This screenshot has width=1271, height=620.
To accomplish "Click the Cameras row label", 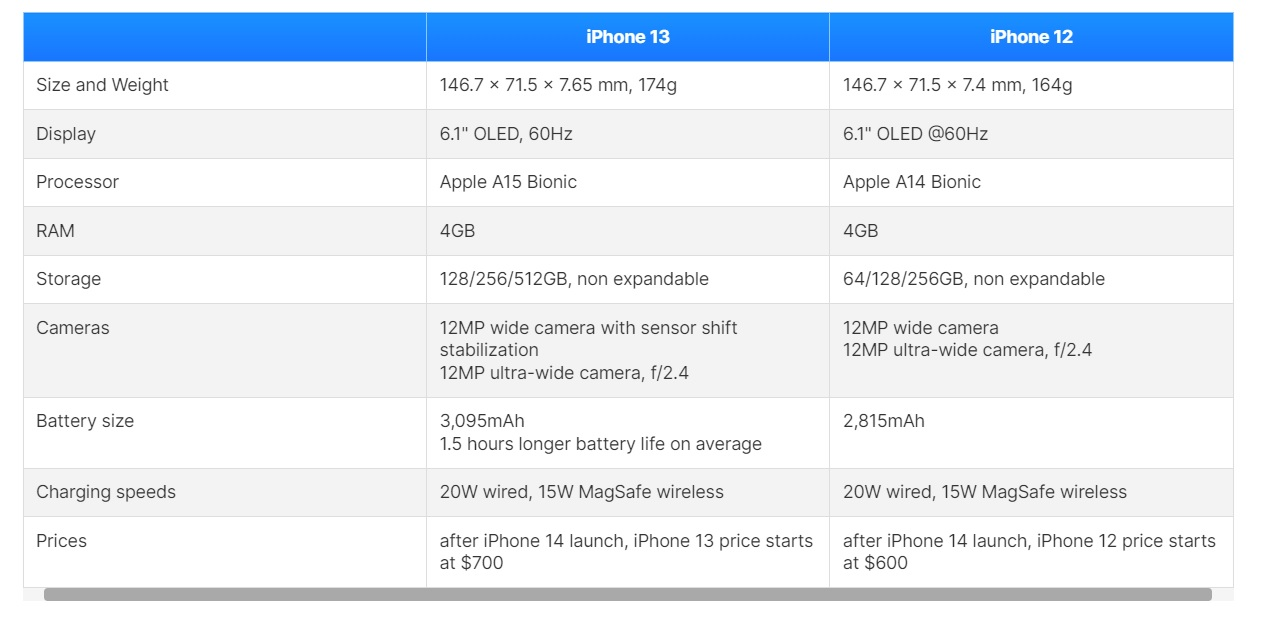I will click(x=73, y=328).
